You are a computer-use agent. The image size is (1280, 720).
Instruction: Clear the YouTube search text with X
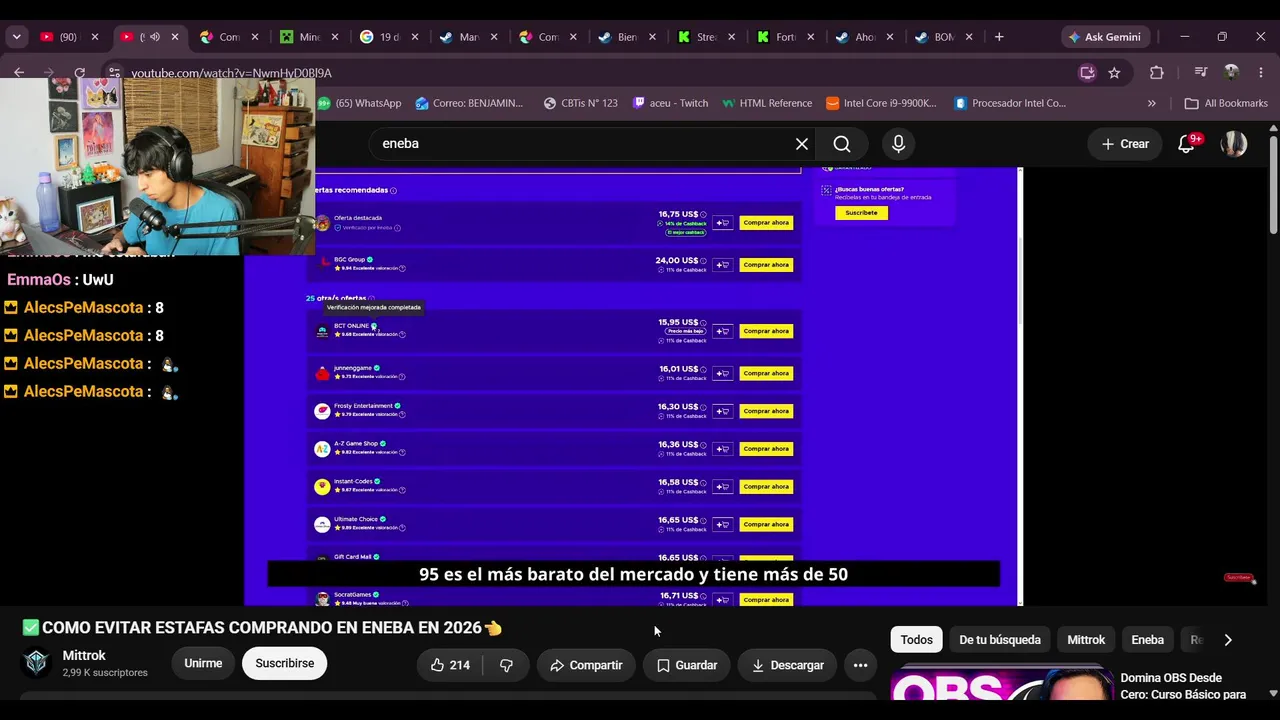point(802,143)
